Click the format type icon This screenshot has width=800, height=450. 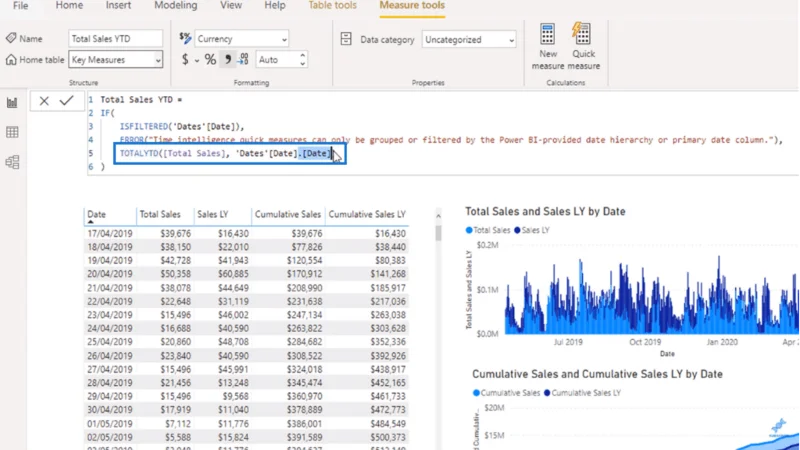point(185,38)
